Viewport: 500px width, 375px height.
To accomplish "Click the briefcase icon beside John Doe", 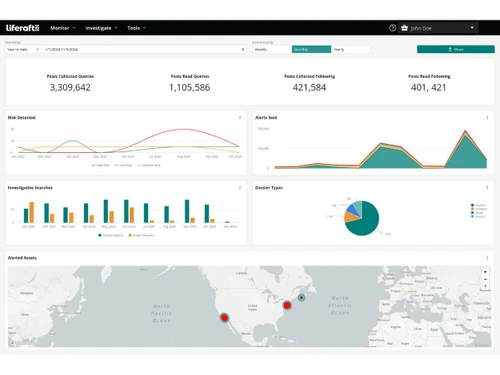I will [x=404, y=28].
